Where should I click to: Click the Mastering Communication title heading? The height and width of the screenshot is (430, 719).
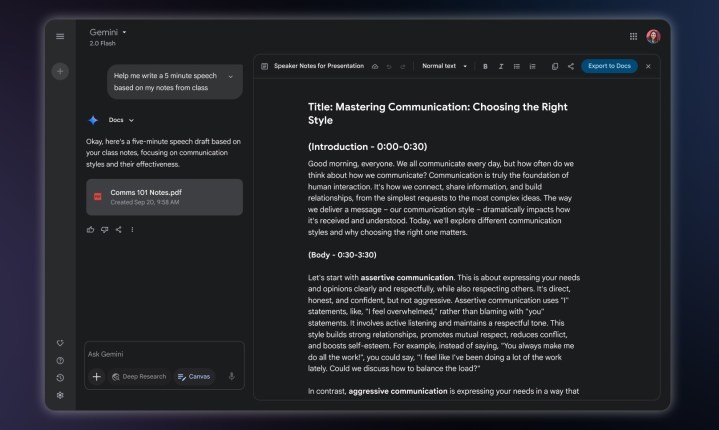point(437,114)
